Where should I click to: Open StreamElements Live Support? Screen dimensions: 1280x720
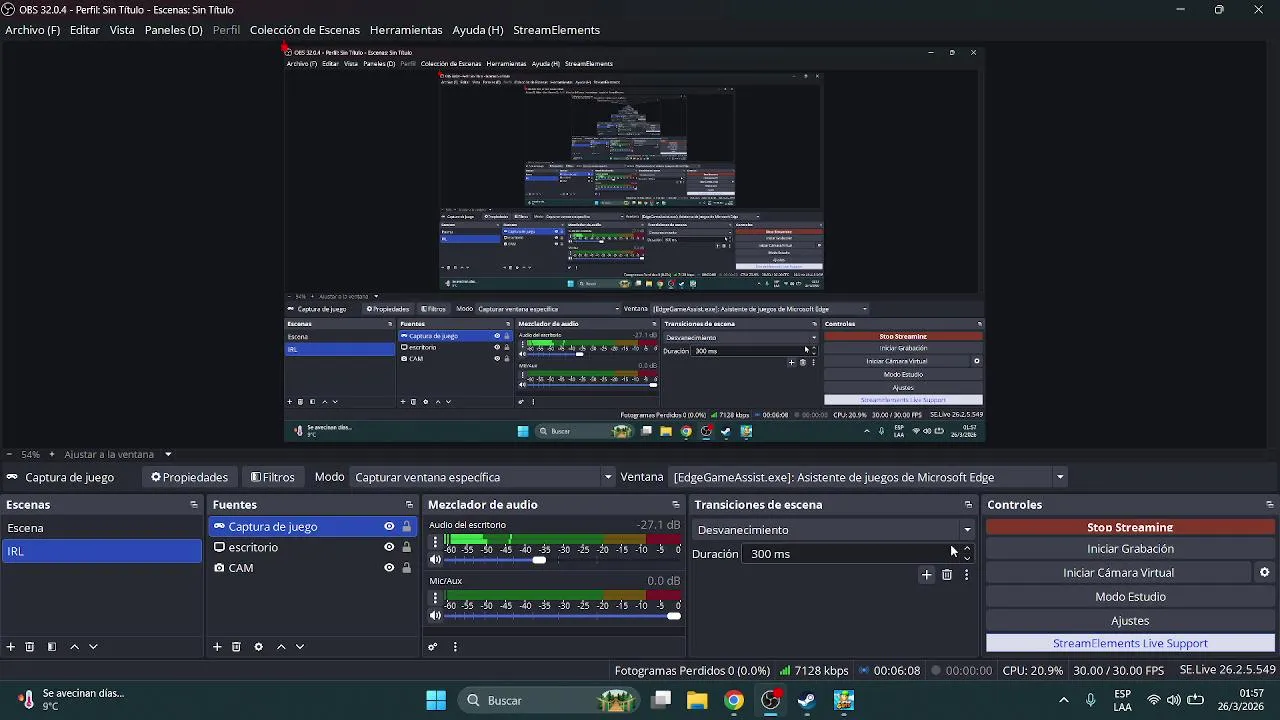[x=1130, y=643]
